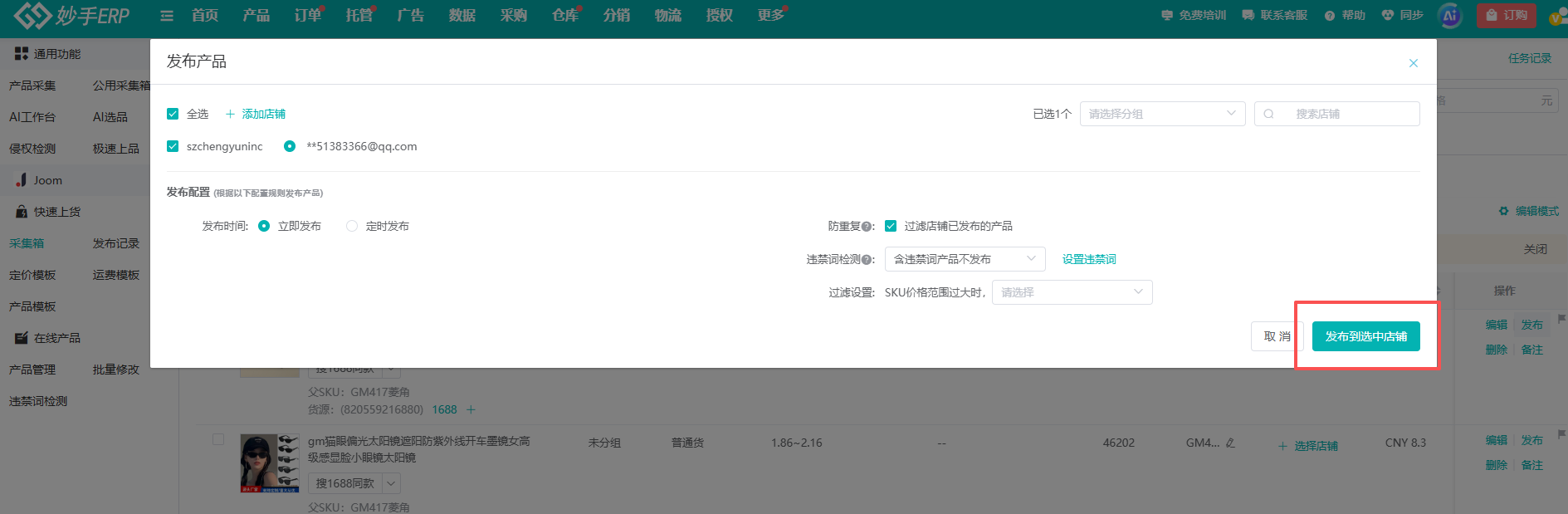Viewport: 1568px width, 514px height.
Task: Check the sunglasses product row checkbox
Action: (218, 439)
